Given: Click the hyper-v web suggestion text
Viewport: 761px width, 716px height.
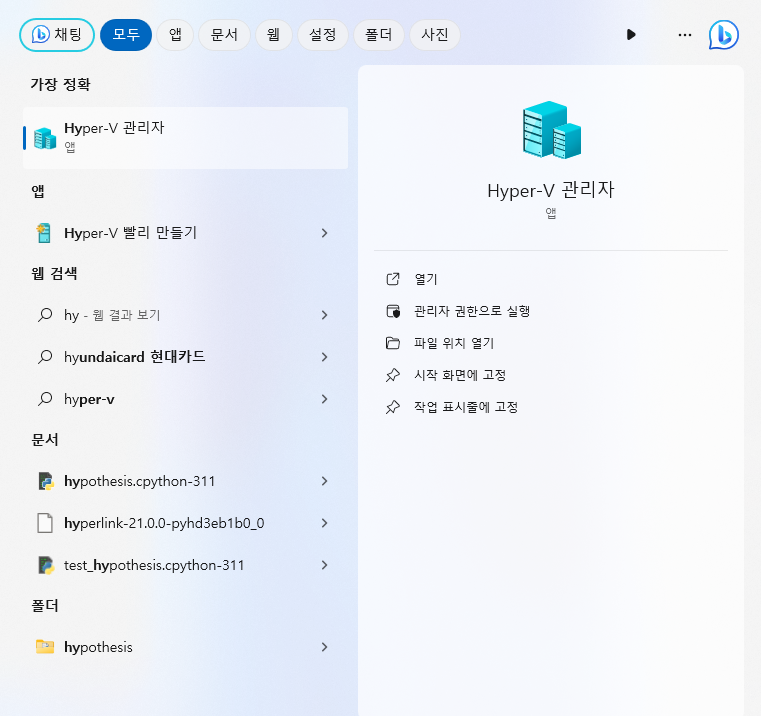Looking at the screenshot, I should pyautogui.click(x=89, y=400).
